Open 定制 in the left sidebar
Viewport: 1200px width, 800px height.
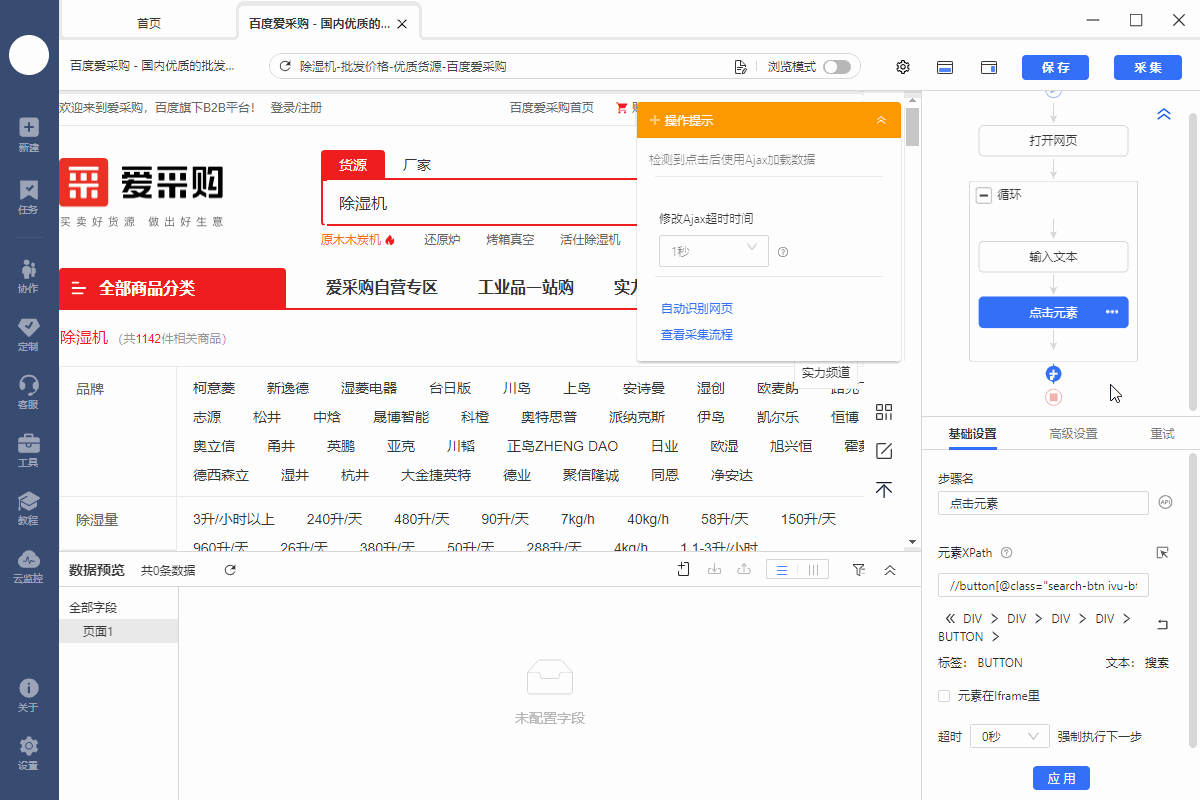coord(28,334)
